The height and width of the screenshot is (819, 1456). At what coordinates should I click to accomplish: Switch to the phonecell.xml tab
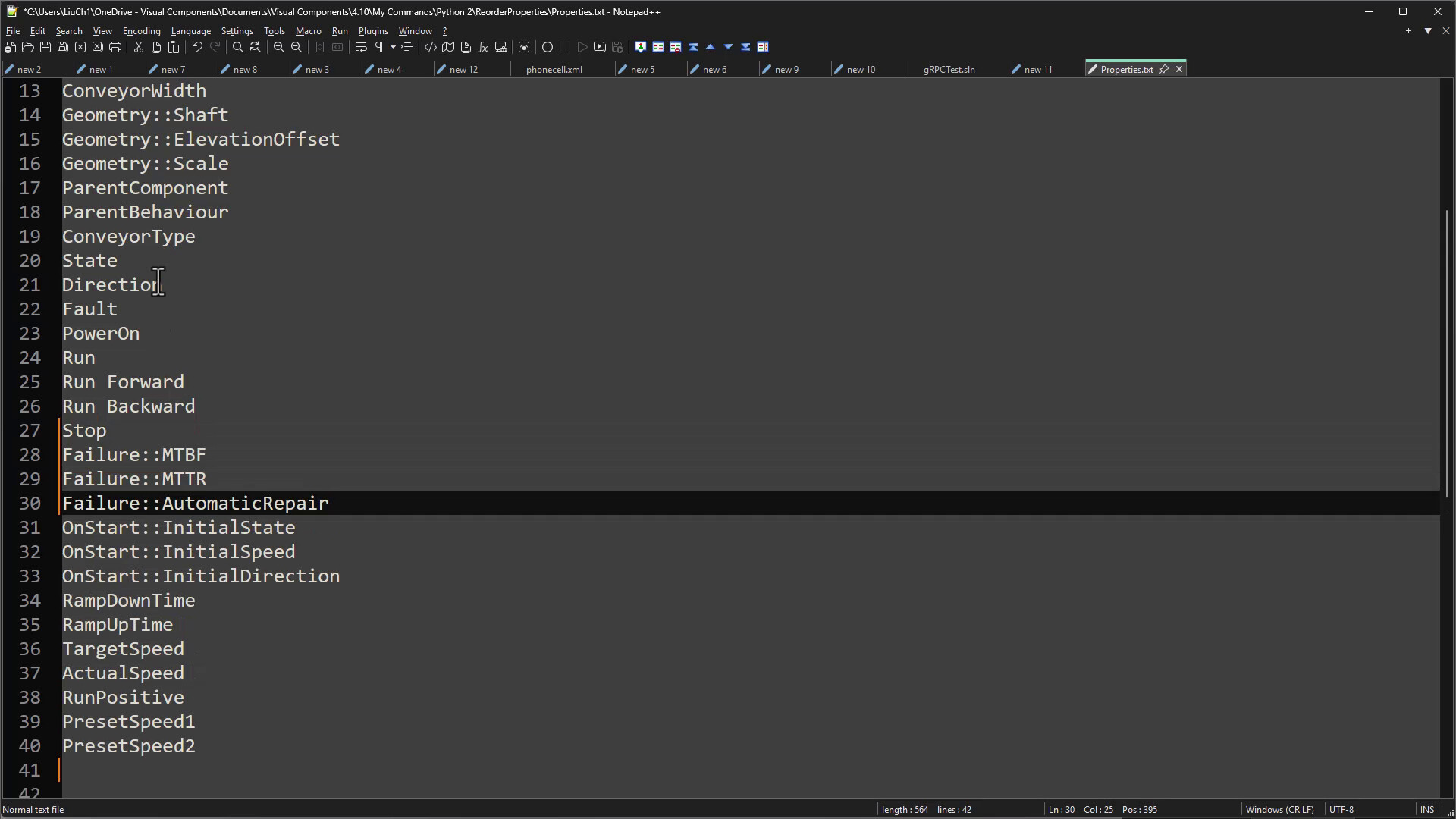(554, 69)
